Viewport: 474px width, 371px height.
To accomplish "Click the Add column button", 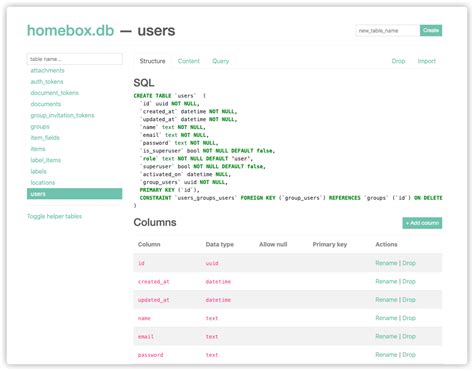I will point(422,223).
